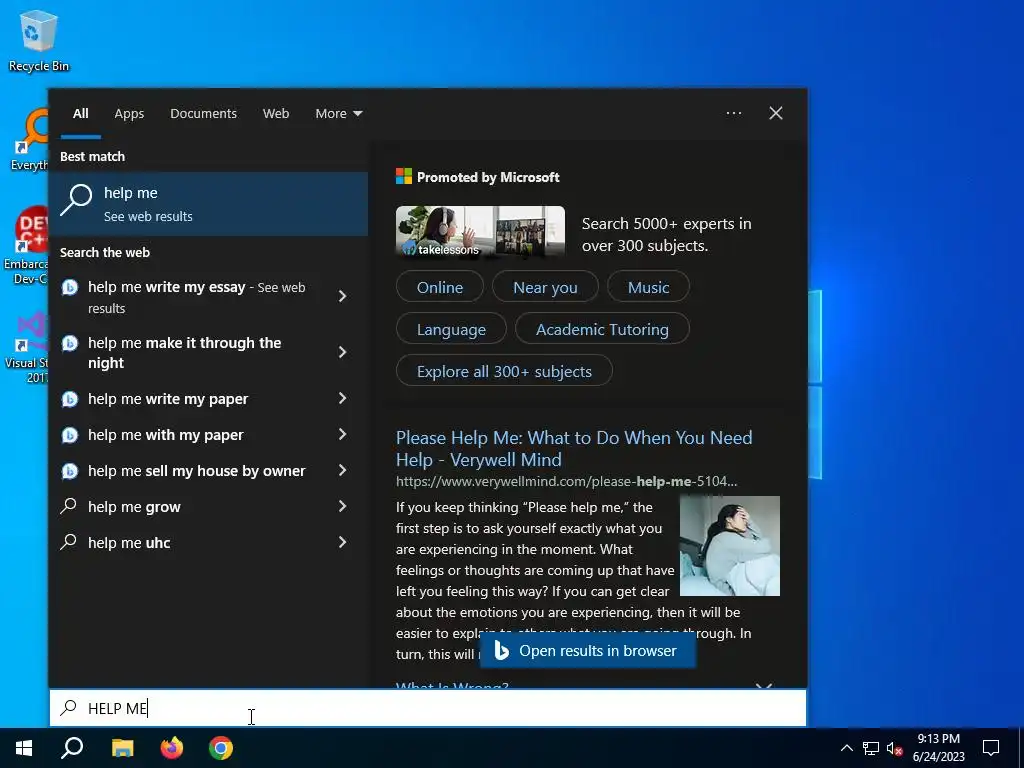
Task: Open the More dropdown
Action: tap(338, 114)
